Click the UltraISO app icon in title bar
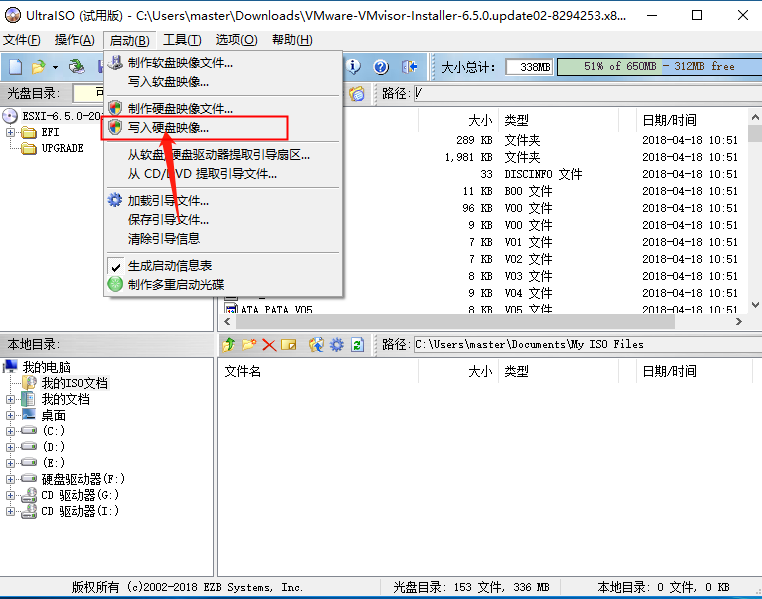The height and width of the screenshot is (599, 762). (x=13, y=15)
